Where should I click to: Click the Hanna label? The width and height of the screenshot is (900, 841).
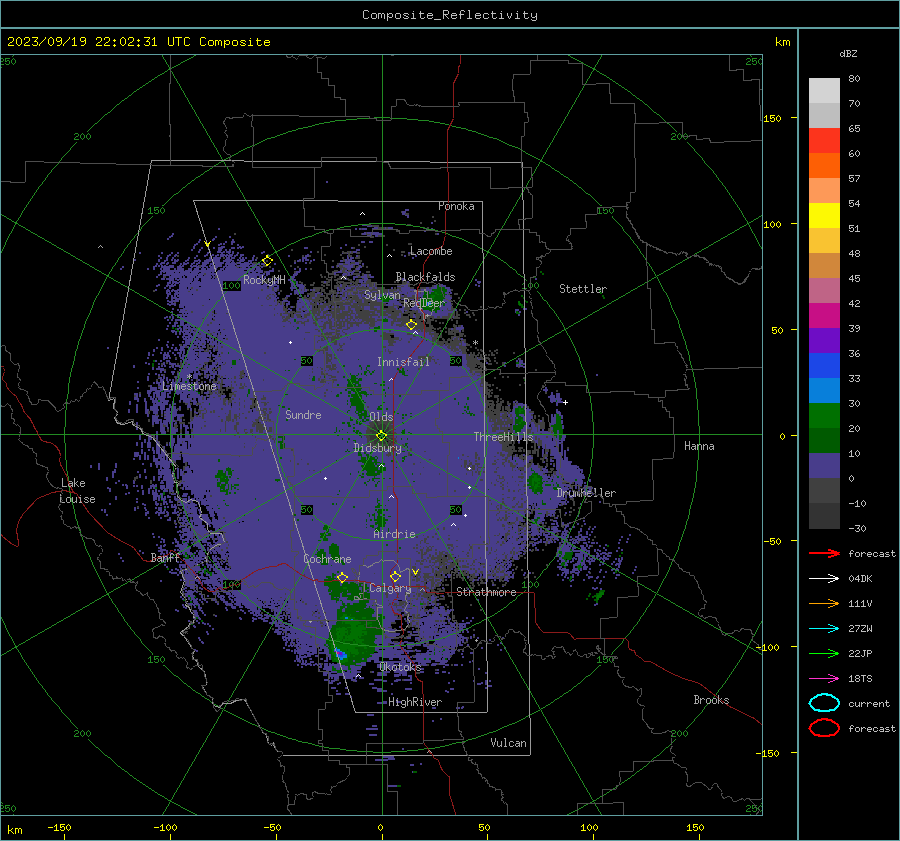[x=699, y=446]
